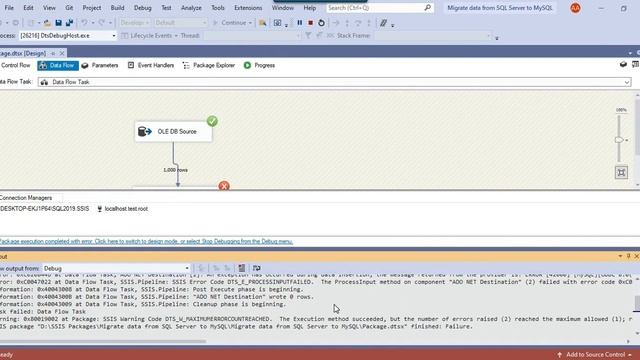Click the Break All pause icon
The width and height of the screenshot is (640, 360).
click(x=300, y=23)
